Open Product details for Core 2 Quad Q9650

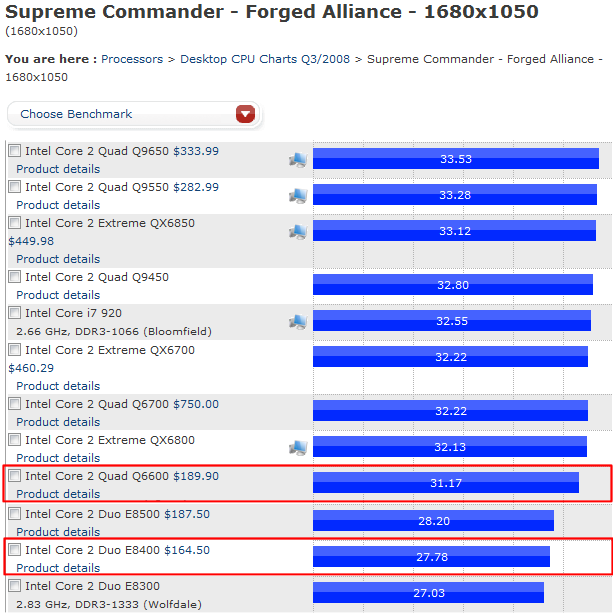[x=58, y=169]
